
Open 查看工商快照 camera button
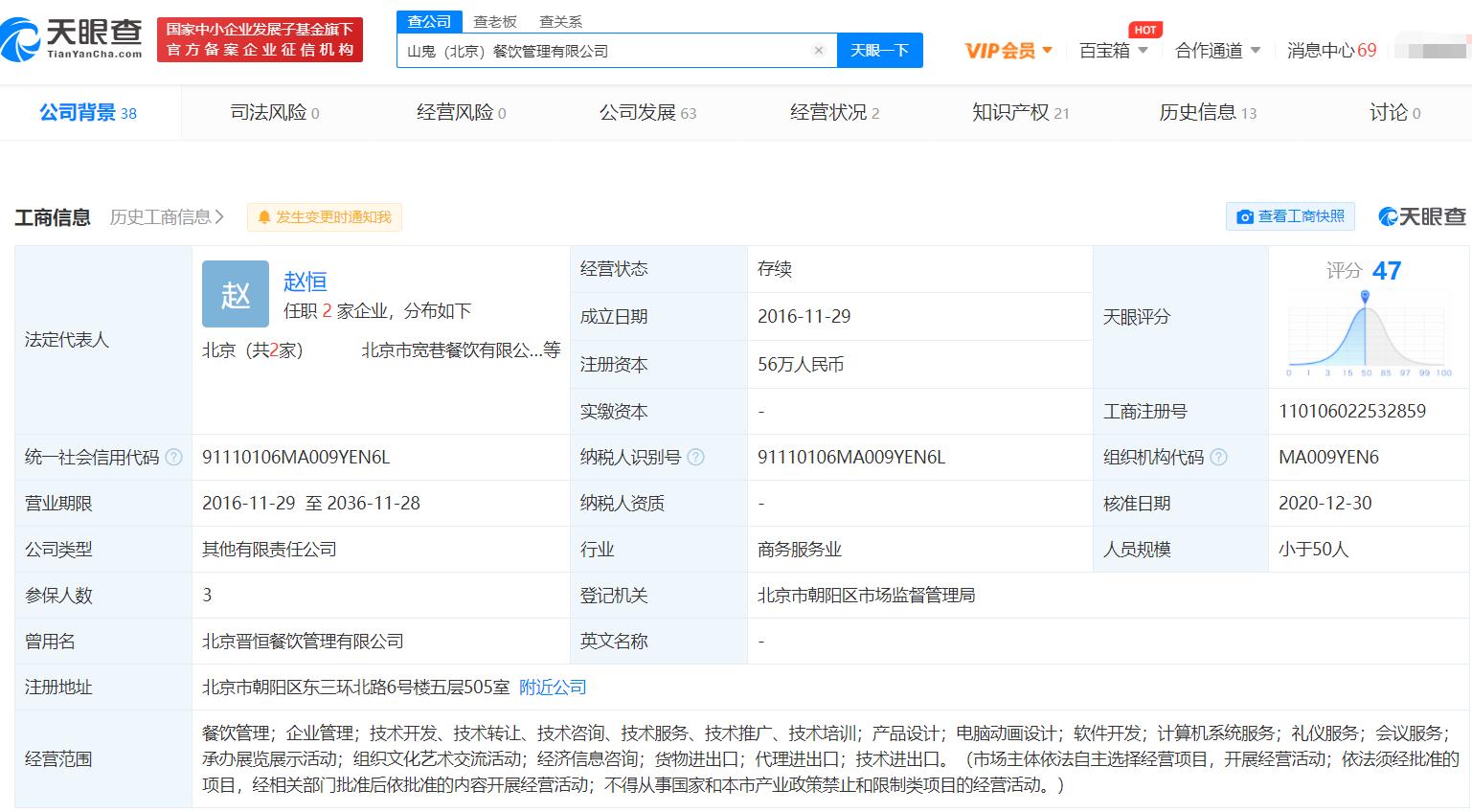point(1290,216)
